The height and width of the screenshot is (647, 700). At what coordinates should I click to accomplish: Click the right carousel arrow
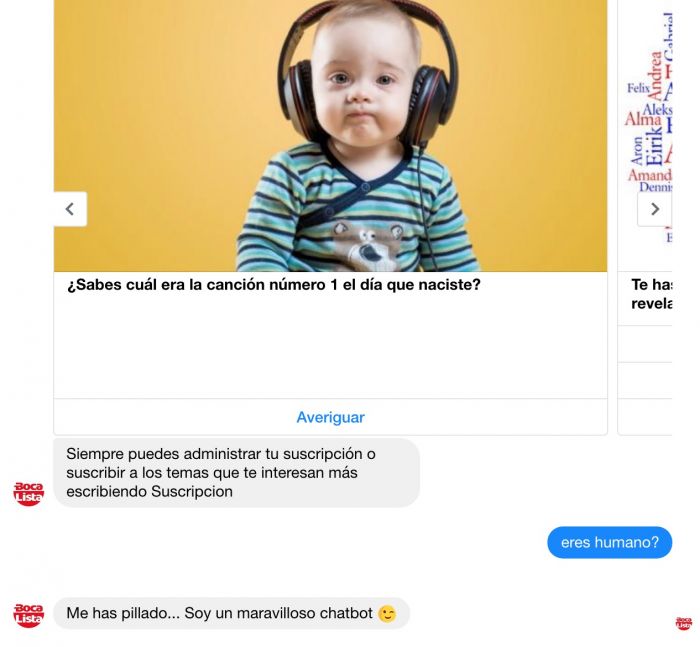(654, 209)
